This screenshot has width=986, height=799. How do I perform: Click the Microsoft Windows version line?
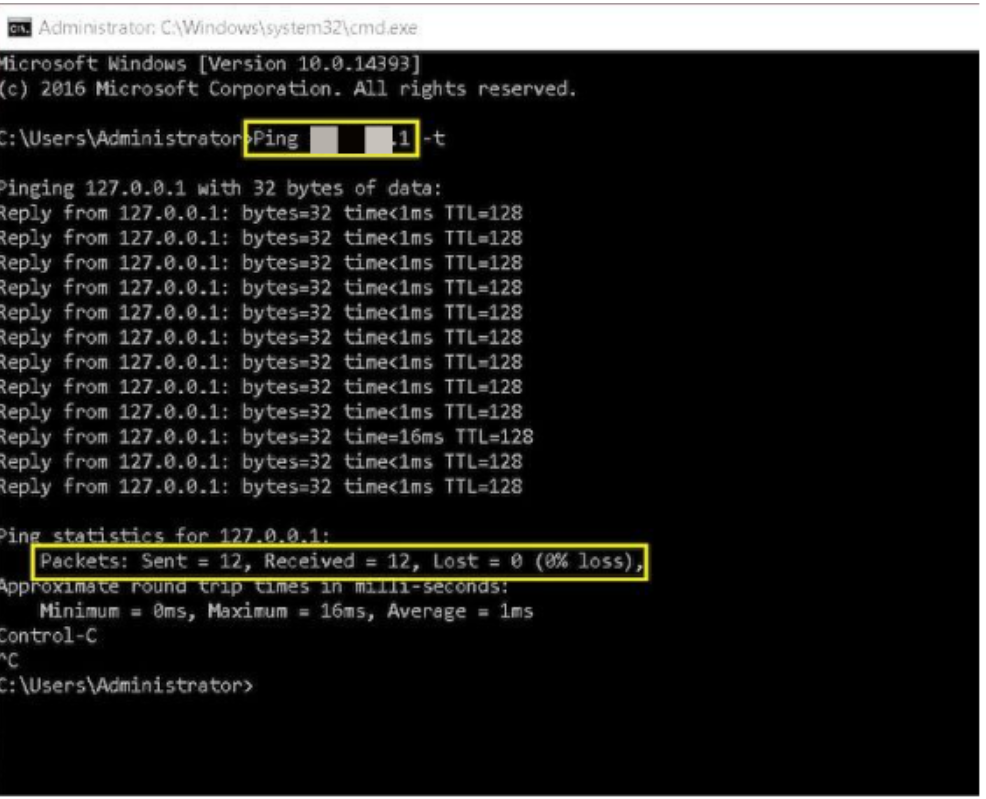(210, 64)
